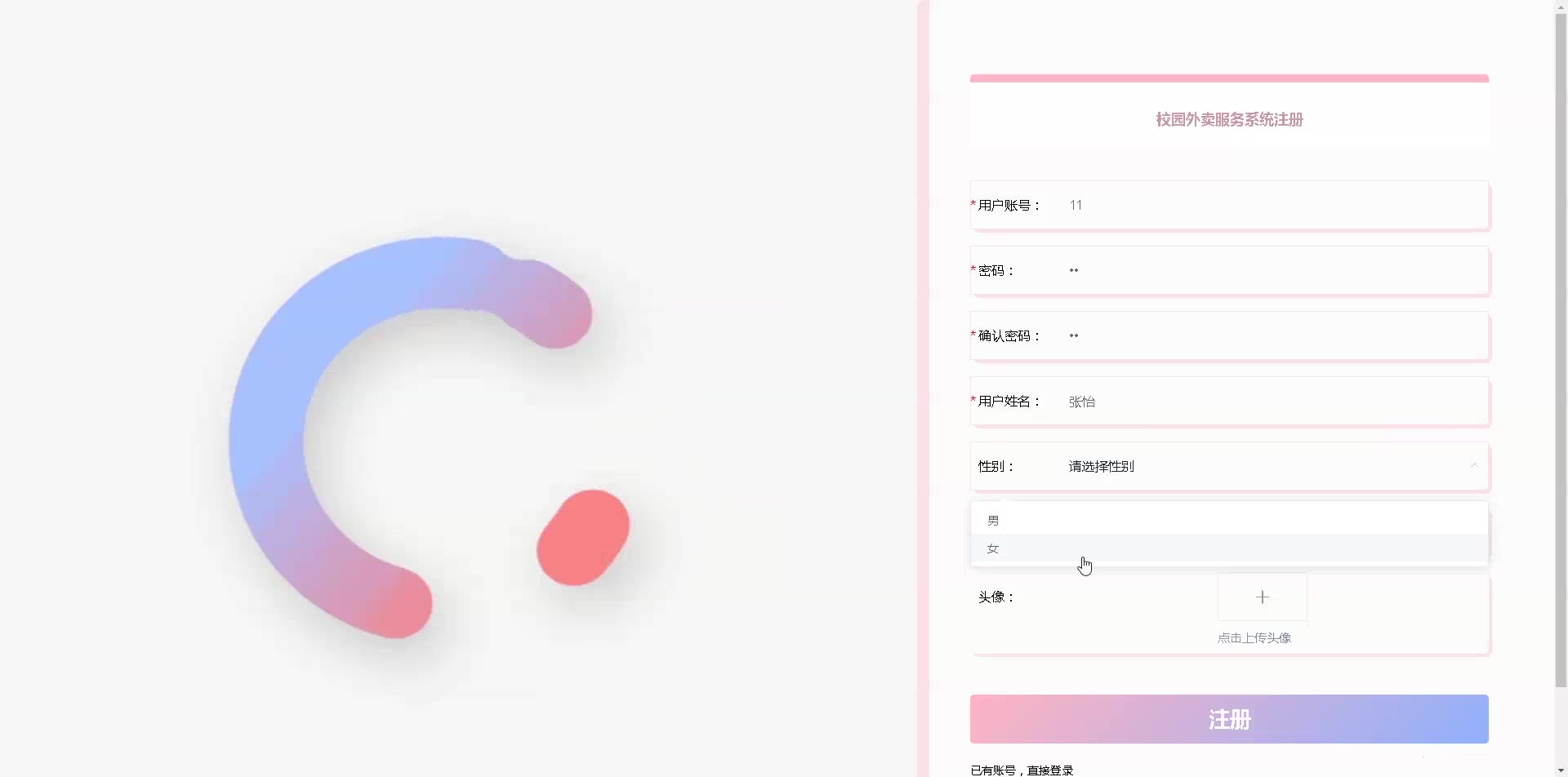1568x777 pixels.
Task: Select 男 from the gender list
Action: [x=1229, y=520]
